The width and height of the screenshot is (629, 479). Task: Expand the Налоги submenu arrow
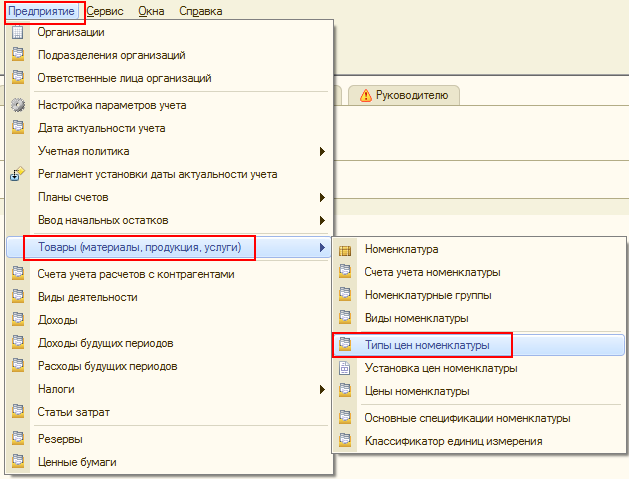(x=322, y=388)
